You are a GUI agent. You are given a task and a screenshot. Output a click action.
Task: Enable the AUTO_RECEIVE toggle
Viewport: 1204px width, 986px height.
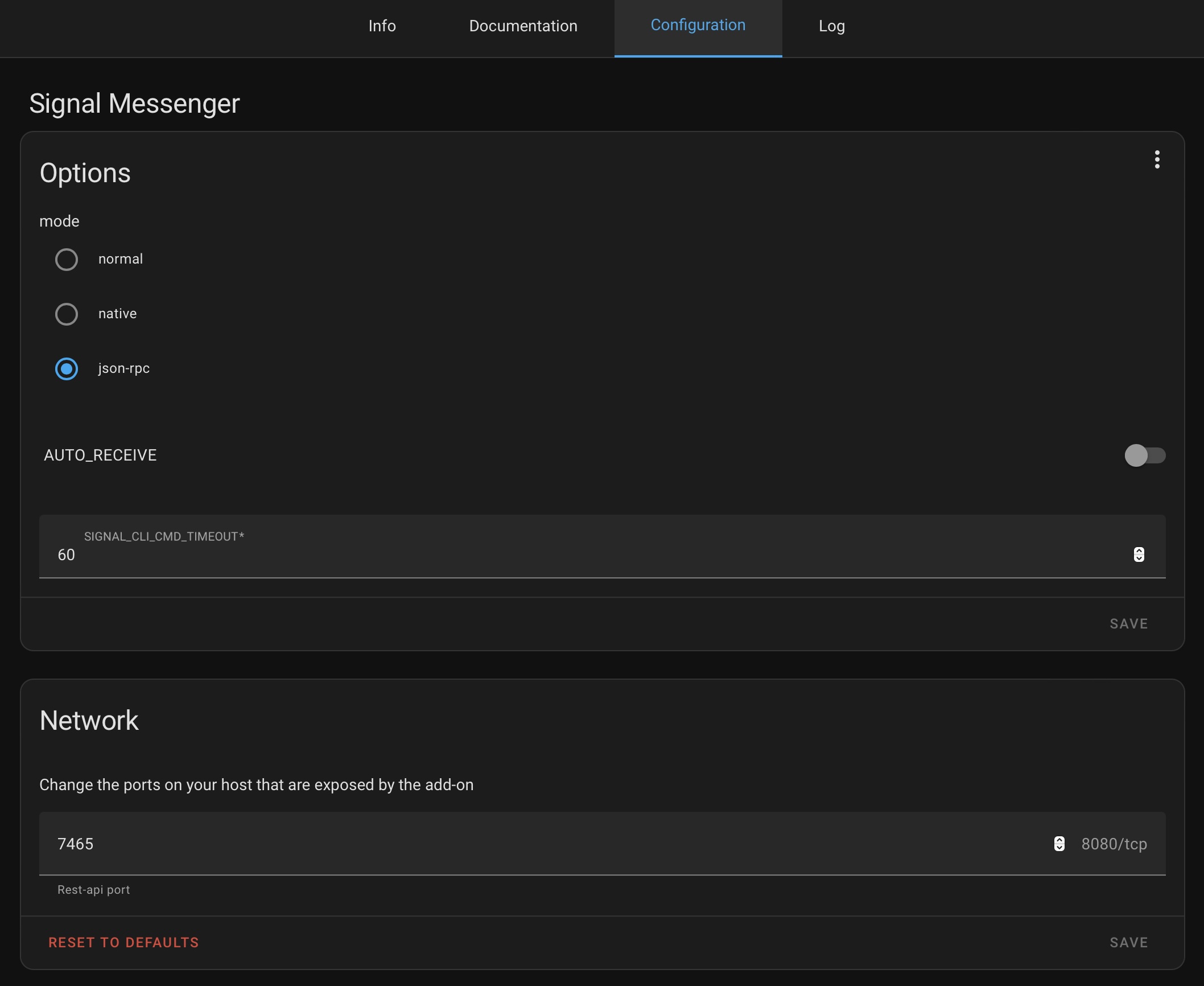1145,455
